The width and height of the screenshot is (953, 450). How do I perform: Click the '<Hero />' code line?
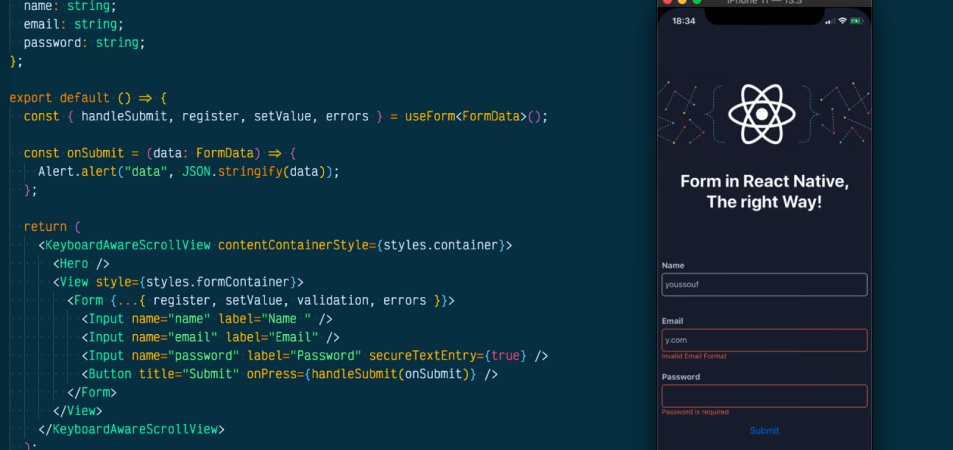pos(81,263)
